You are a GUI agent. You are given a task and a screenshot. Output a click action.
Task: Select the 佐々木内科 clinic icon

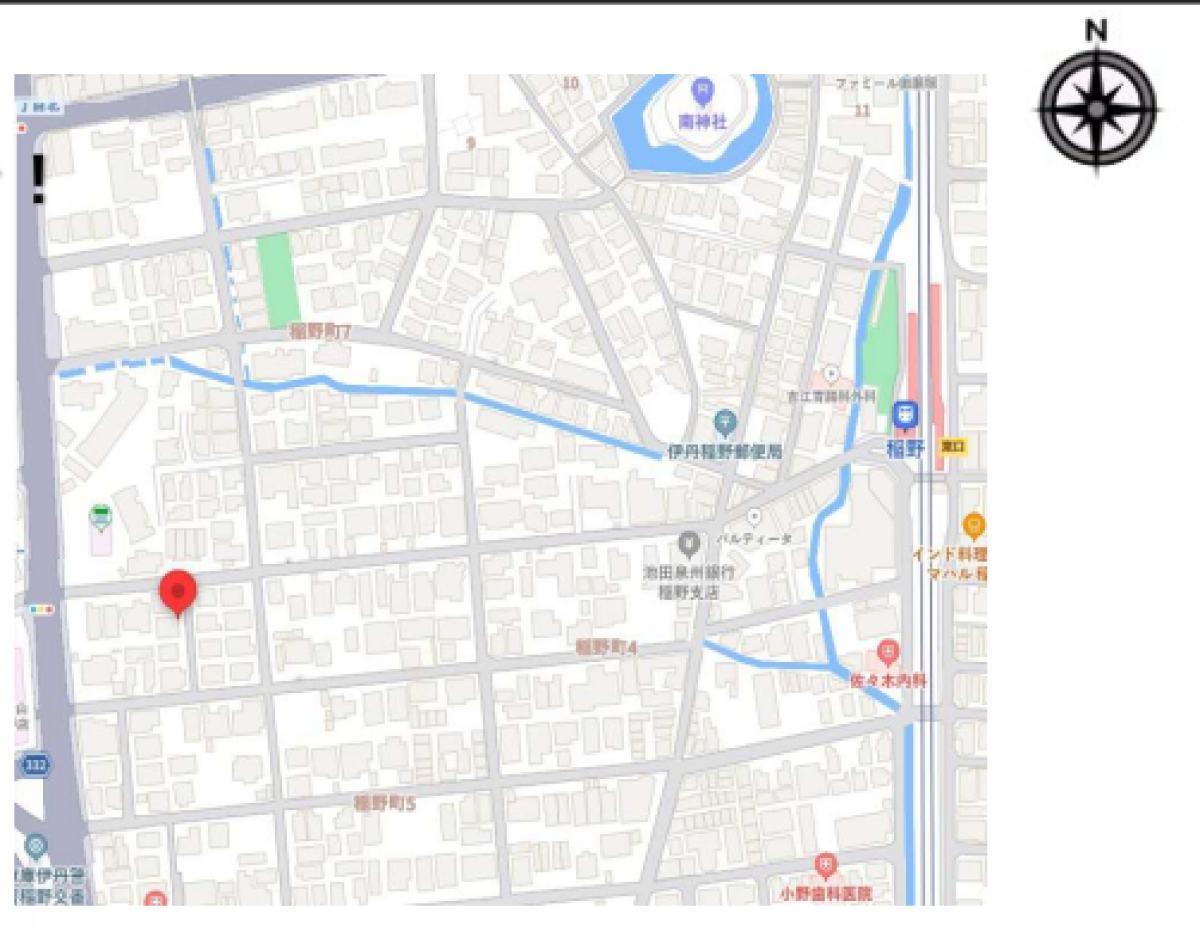[888, 653]
